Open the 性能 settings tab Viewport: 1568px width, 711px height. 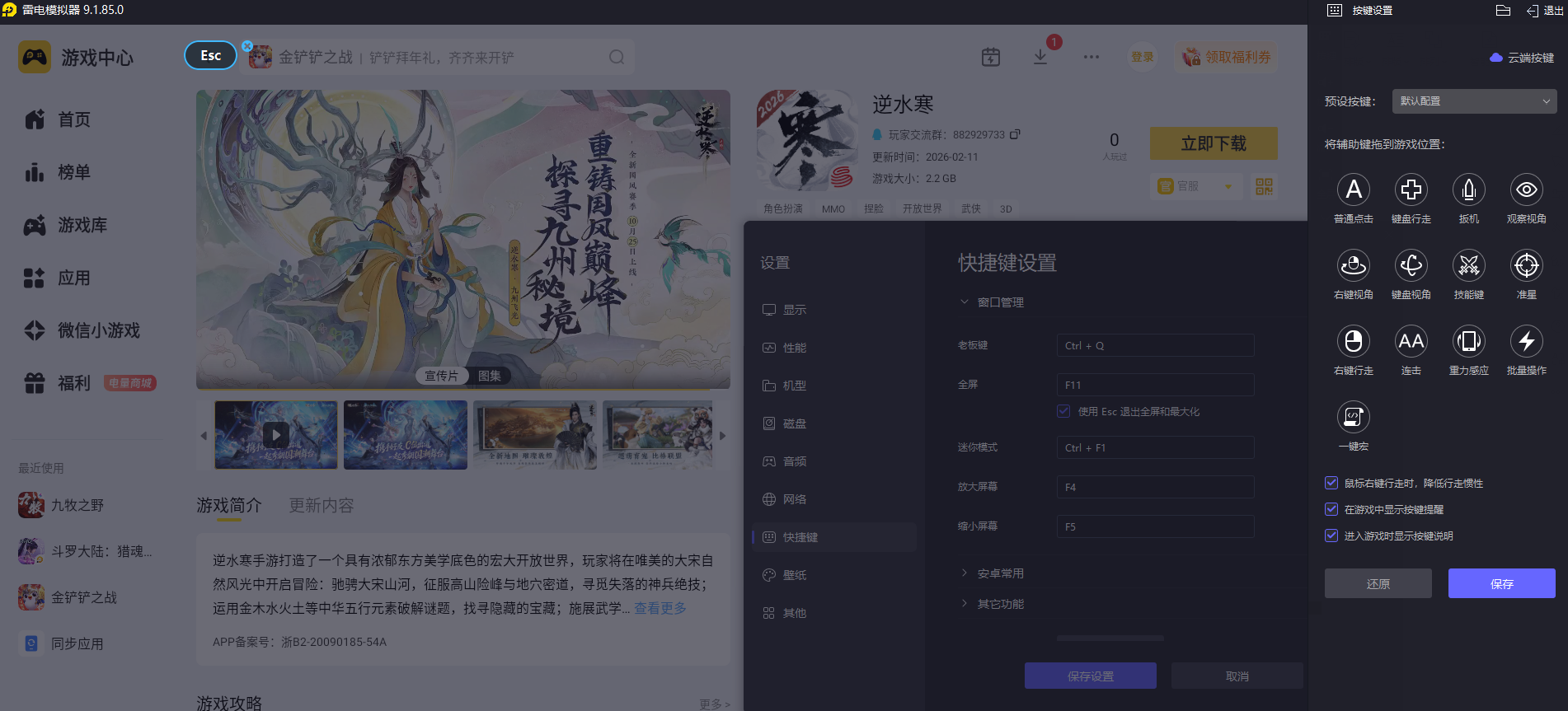pos(795,348)
